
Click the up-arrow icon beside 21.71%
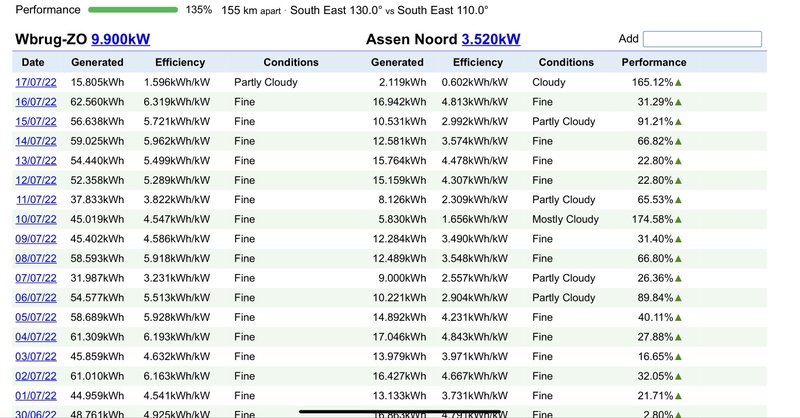coord(678,396)
